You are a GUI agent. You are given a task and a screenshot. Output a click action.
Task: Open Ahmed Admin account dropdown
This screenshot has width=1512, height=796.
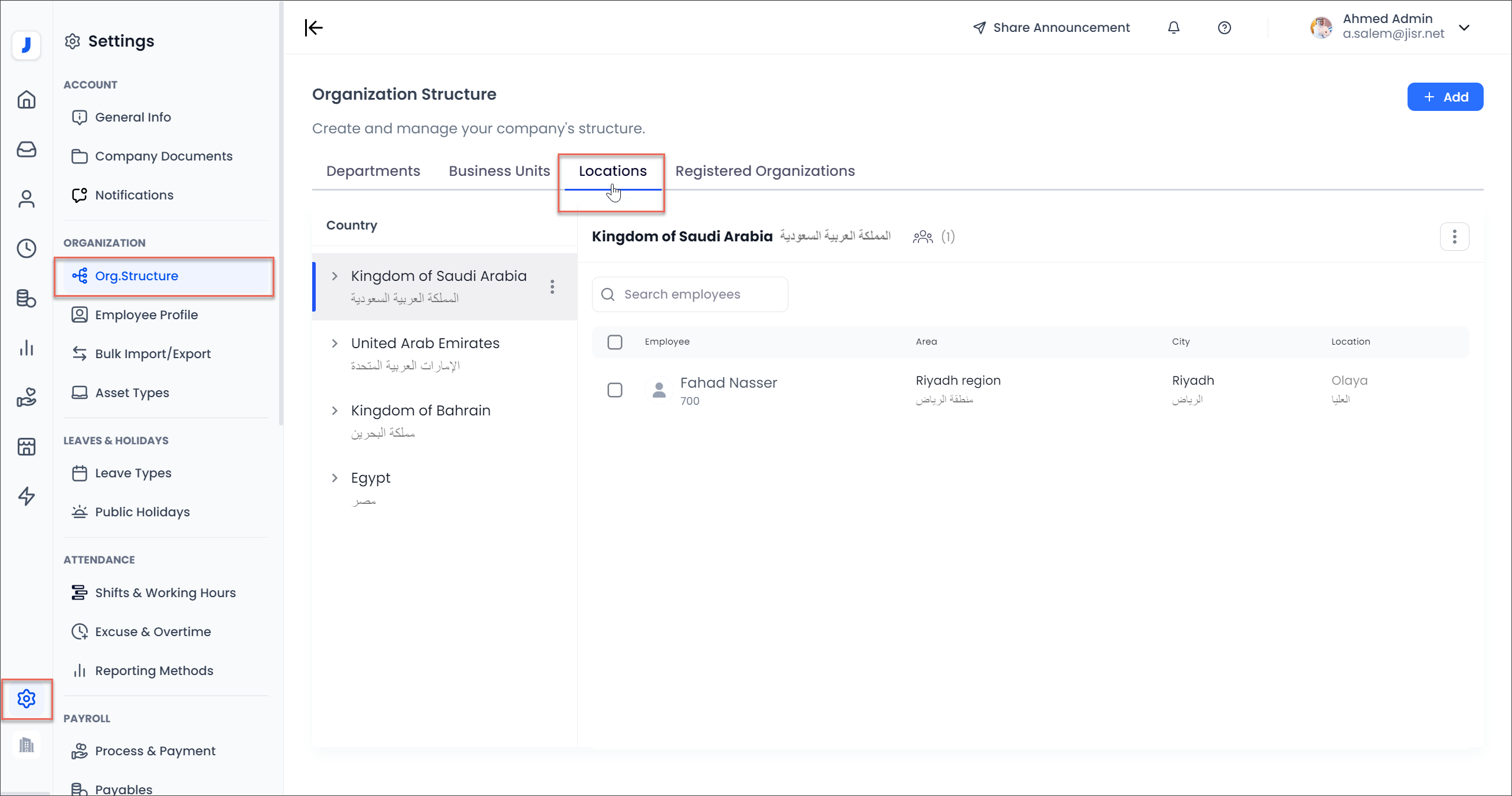(x=1464, y=28)
